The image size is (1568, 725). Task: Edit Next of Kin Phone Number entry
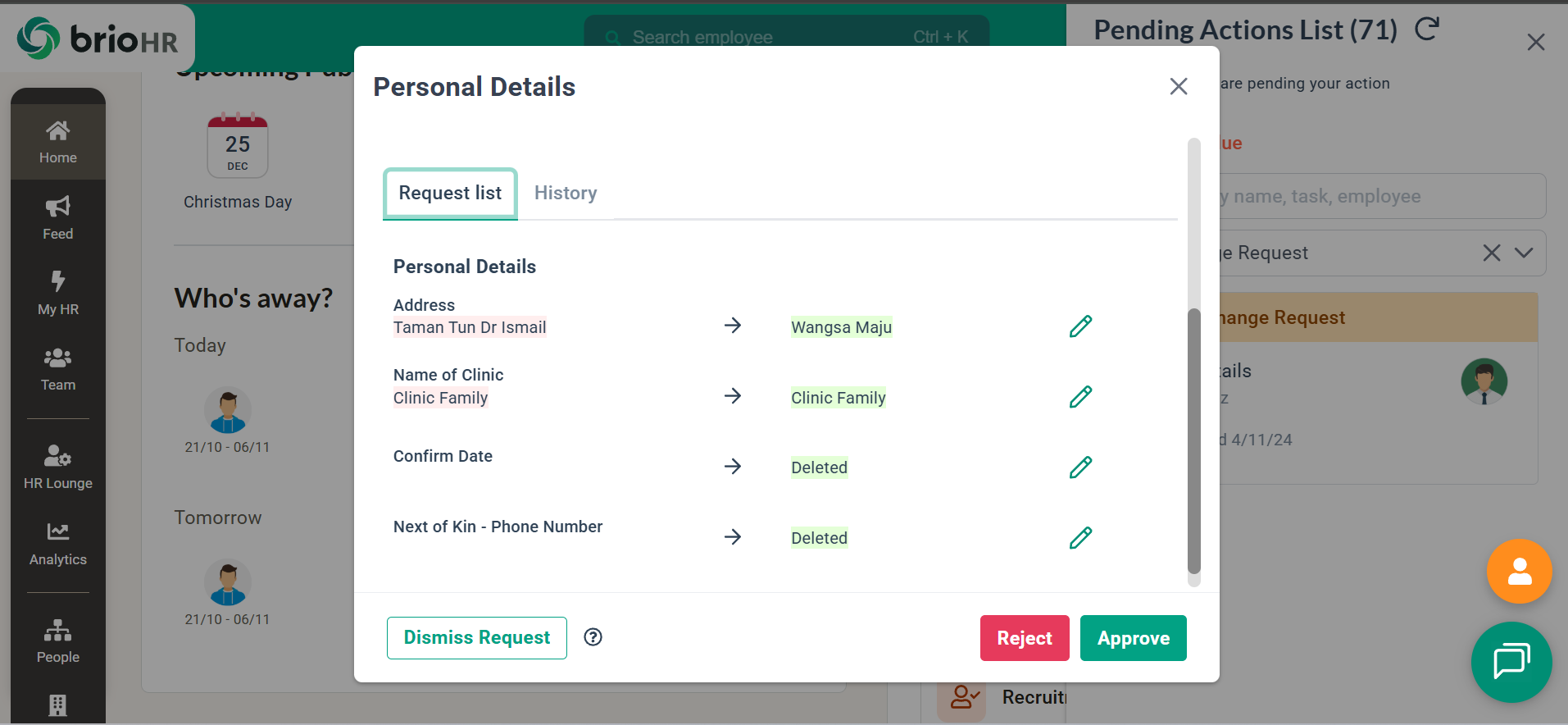(x=1080, y=538)
